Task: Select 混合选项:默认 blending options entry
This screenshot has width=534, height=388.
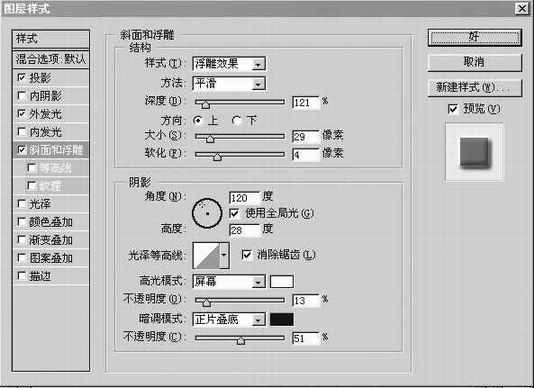Action: (x=51, y=59)
